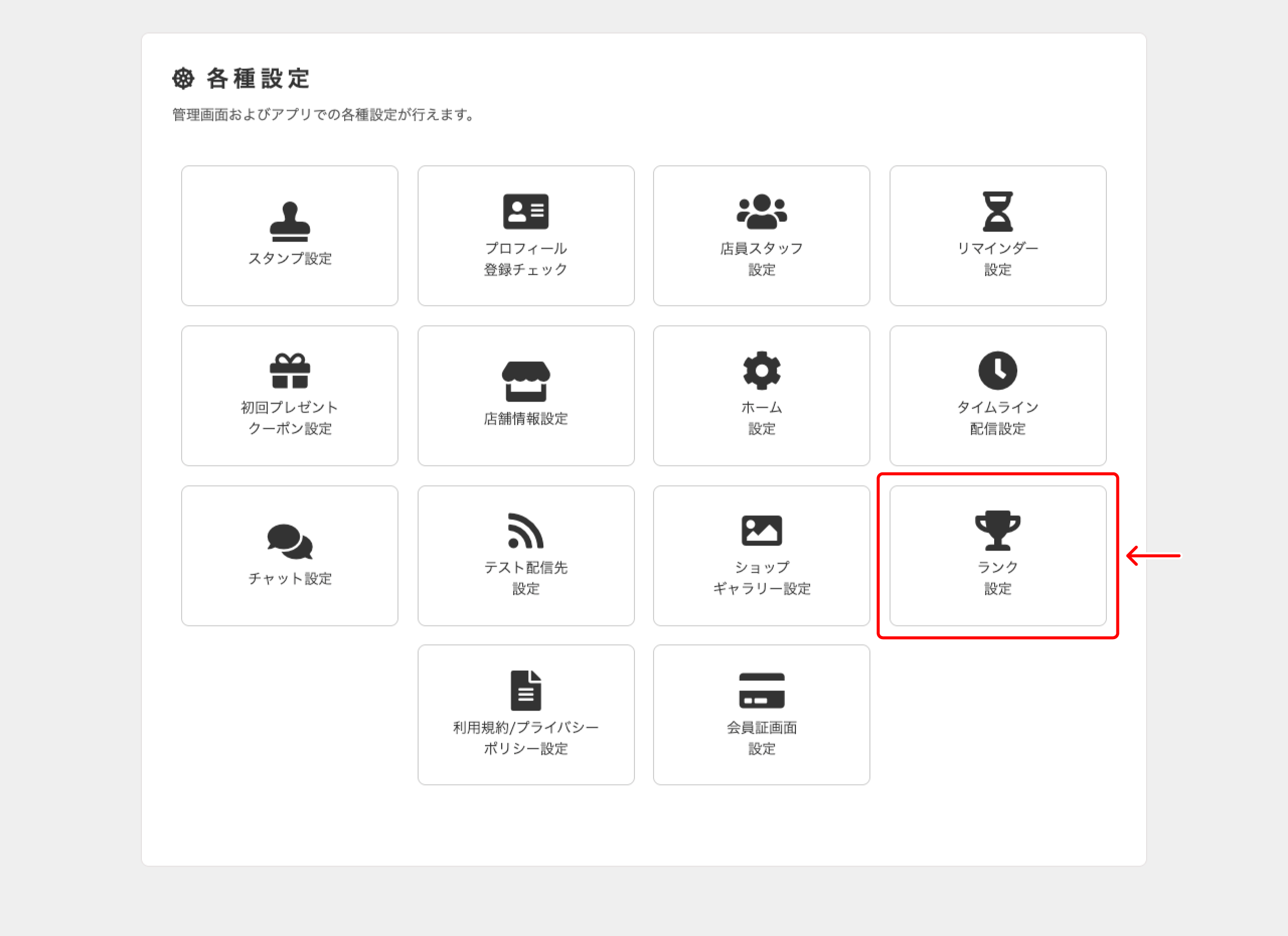Click the stamp icon for スタンプ設定
This screenshot has width=1288, height=936.
290,221
